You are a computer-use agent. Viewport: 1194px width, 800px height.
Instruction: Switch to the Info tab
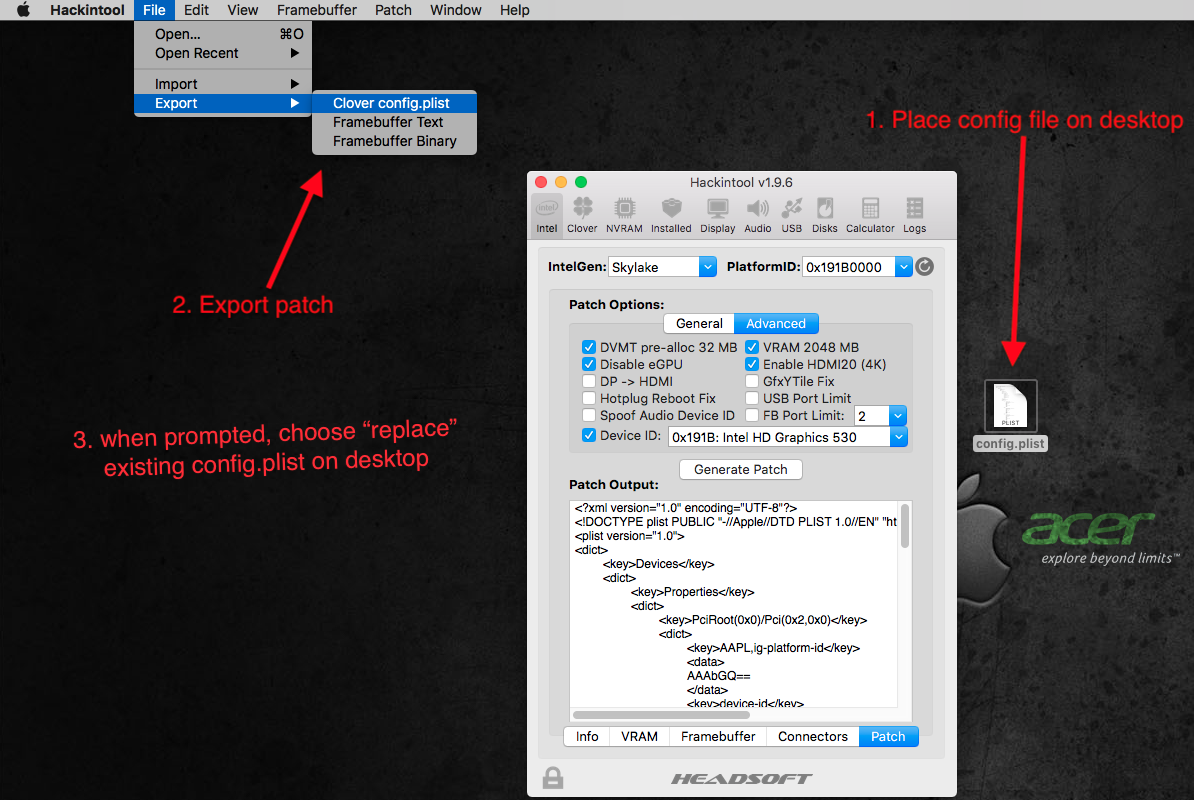point(586,736)
